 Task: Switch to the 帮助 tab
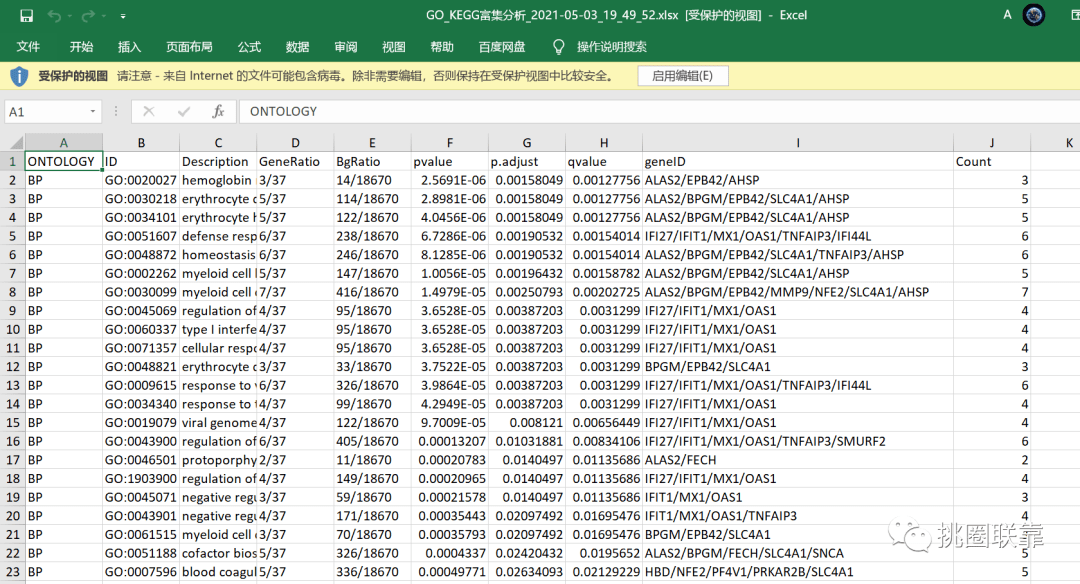tap(442, 47)
